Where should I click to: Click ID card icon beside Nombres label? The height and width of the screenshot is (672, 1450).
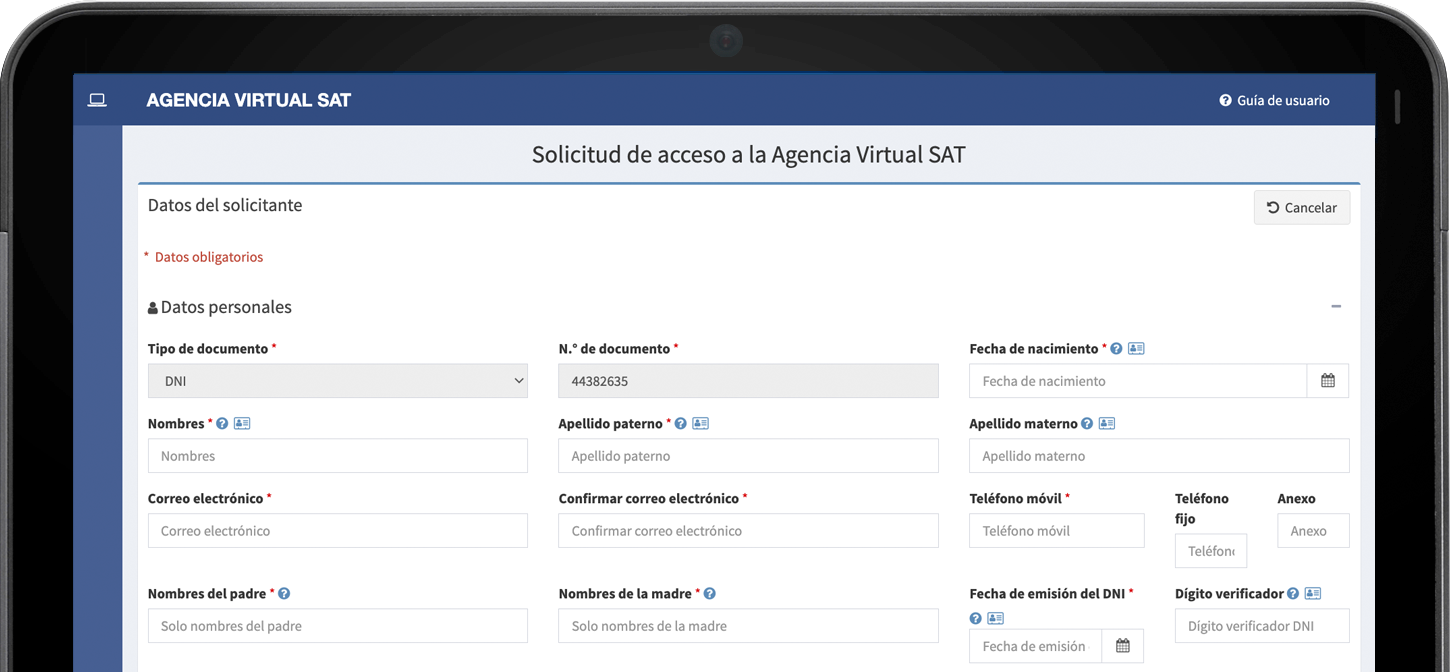[242, 424]
